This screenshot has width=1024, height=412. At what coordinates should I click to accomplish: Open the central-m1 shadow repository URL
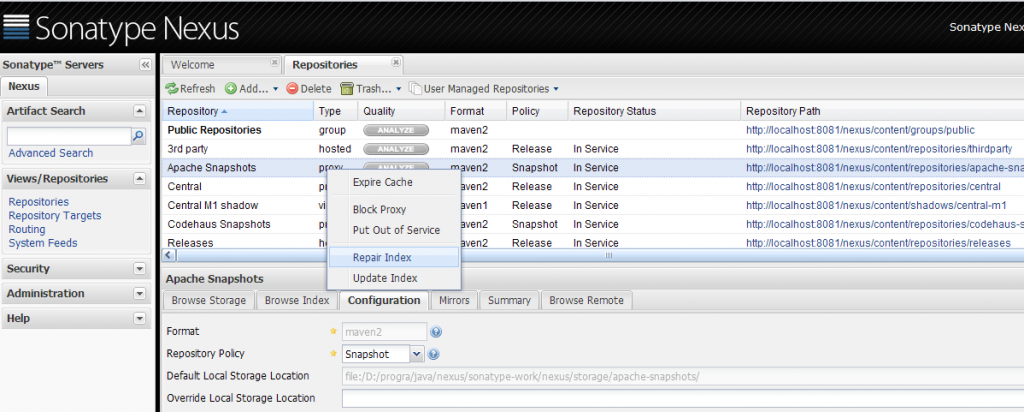(x=876, y=206)
